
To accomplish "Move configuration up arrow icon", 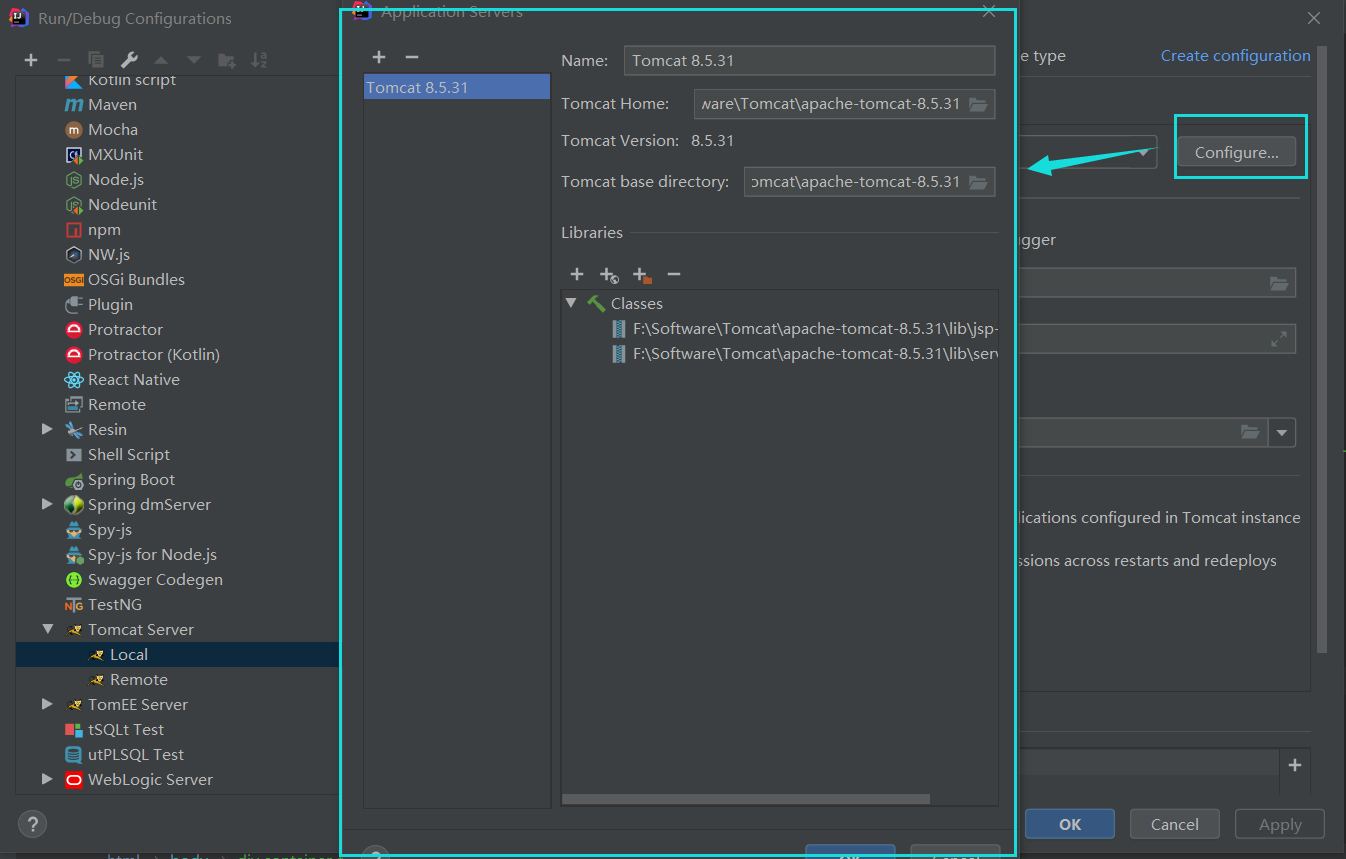I will tap(161, 60).
